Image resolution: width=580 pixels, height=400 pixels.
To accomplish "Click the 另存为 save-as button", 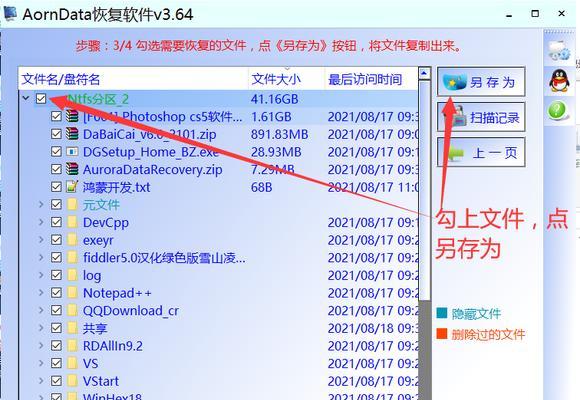I will (481, 82).
